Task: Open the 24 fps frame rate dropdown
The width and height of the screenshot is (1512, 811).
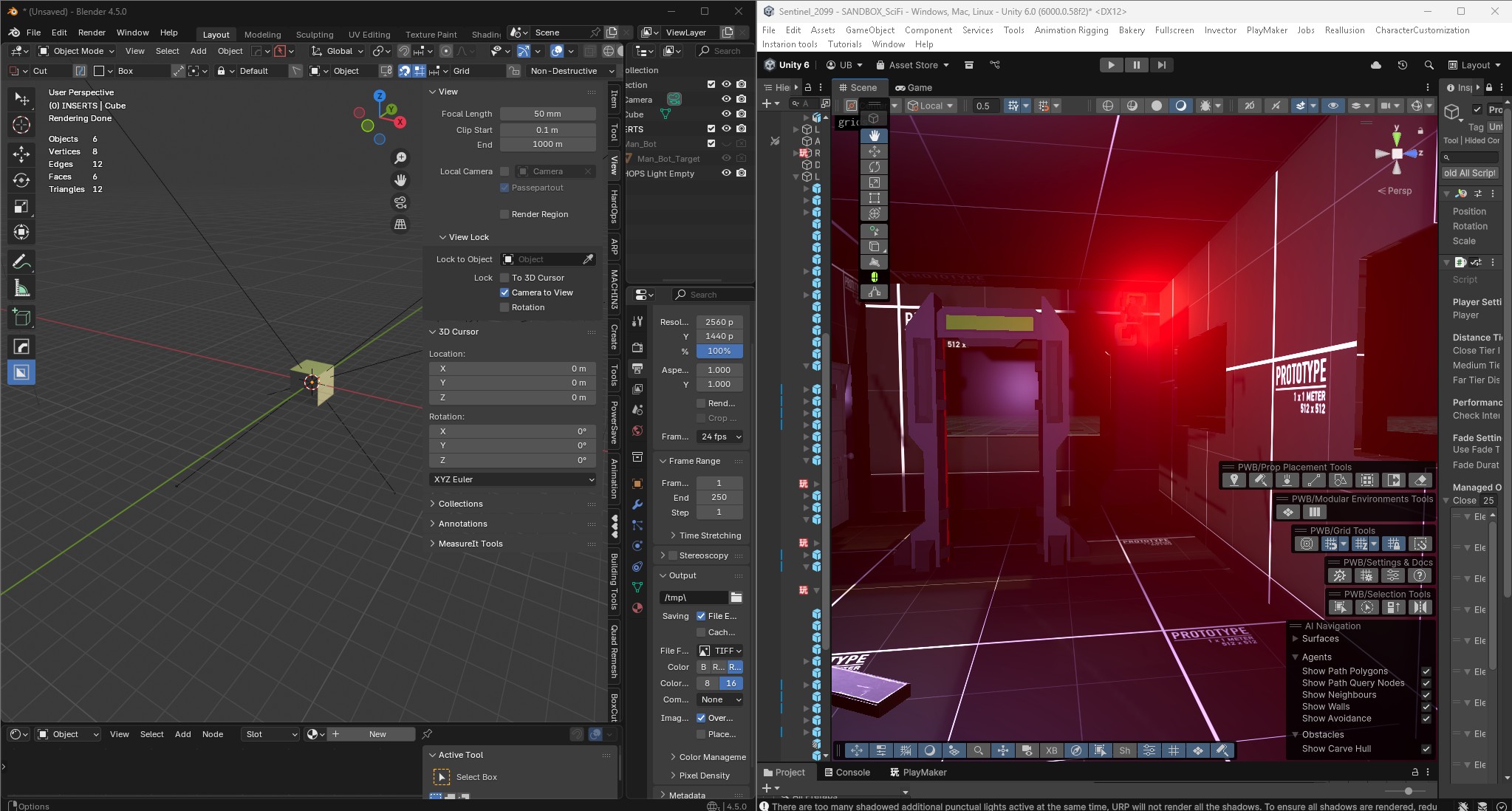Action: [719, 437]
